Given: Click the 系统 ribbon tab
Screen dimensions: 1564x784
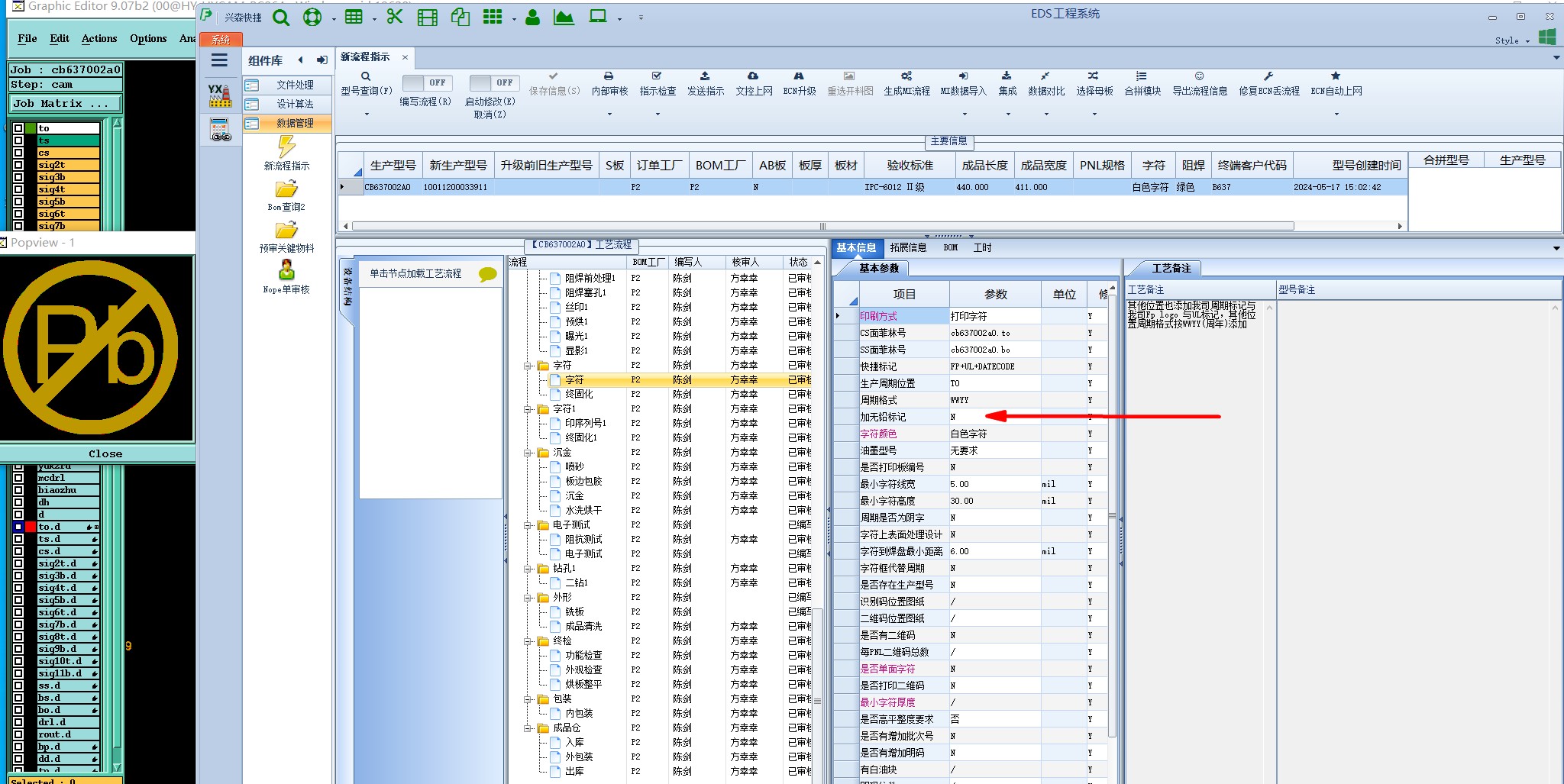Looking at the screenshot, I should (221, 40).
